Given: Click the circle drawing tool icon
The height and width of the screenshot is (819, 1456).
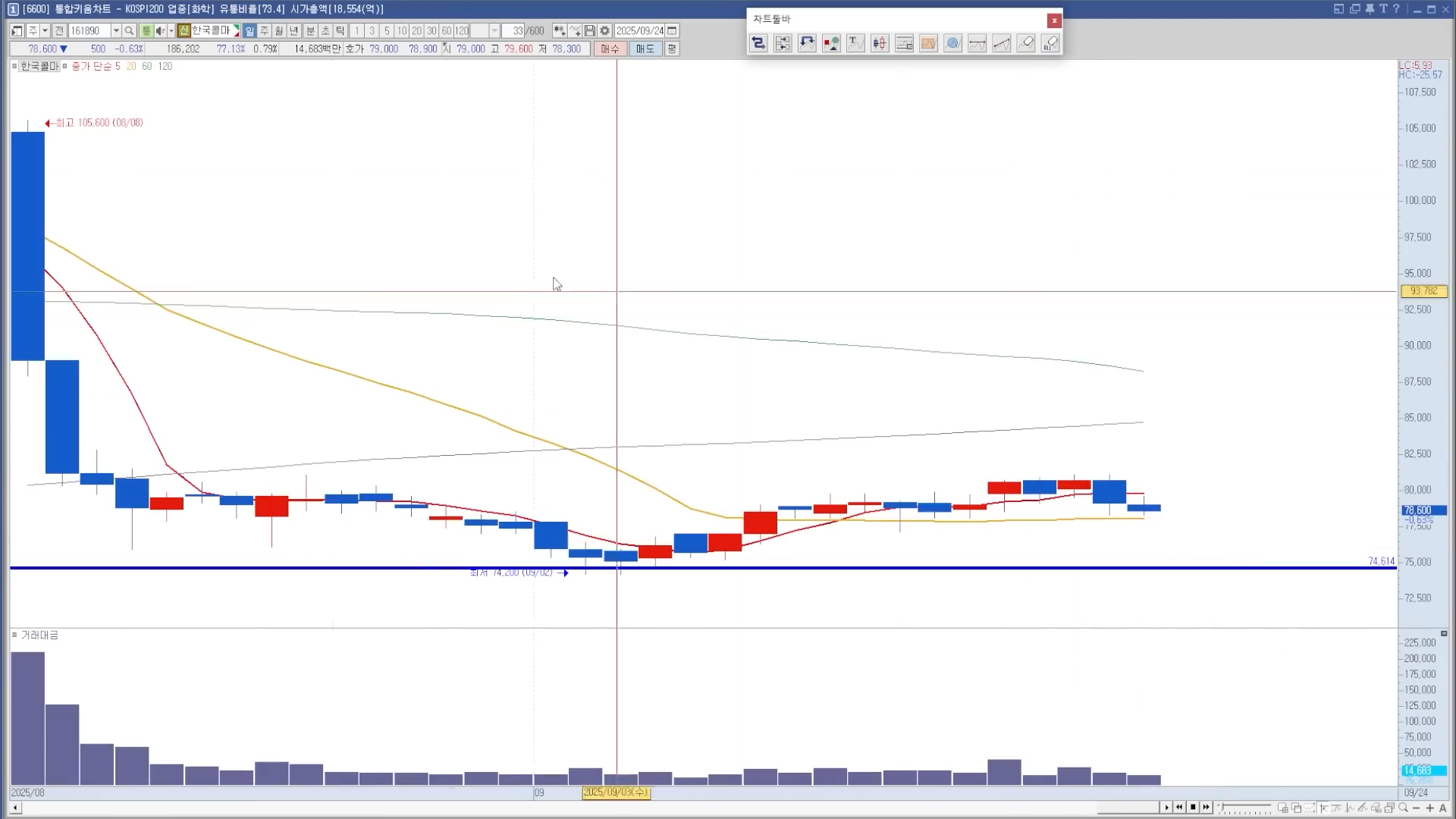Looking at the screenshot, I should coord(953,43).
